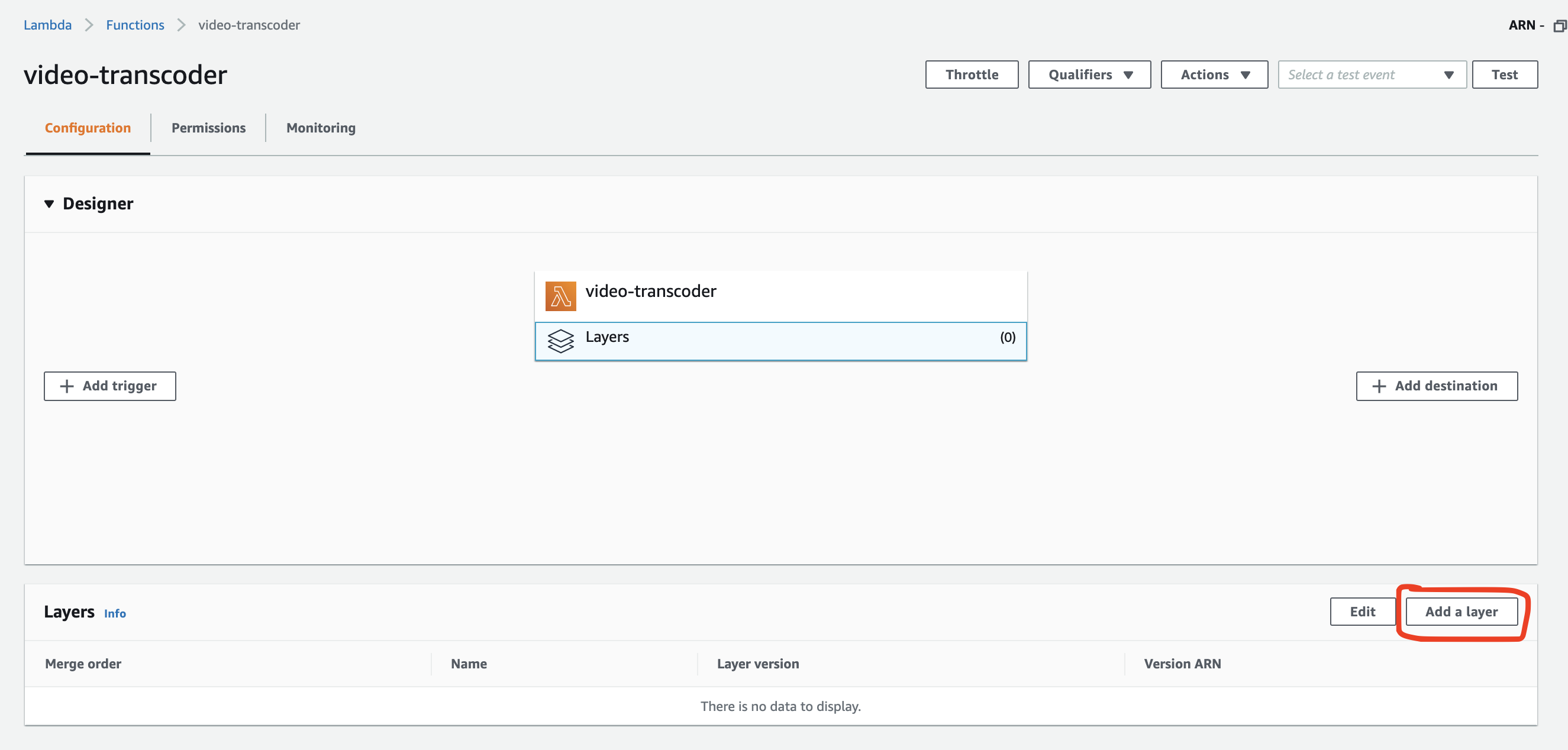Click the Edit button in Layers
1568x750 pixels.
(x=1362, y=612)
